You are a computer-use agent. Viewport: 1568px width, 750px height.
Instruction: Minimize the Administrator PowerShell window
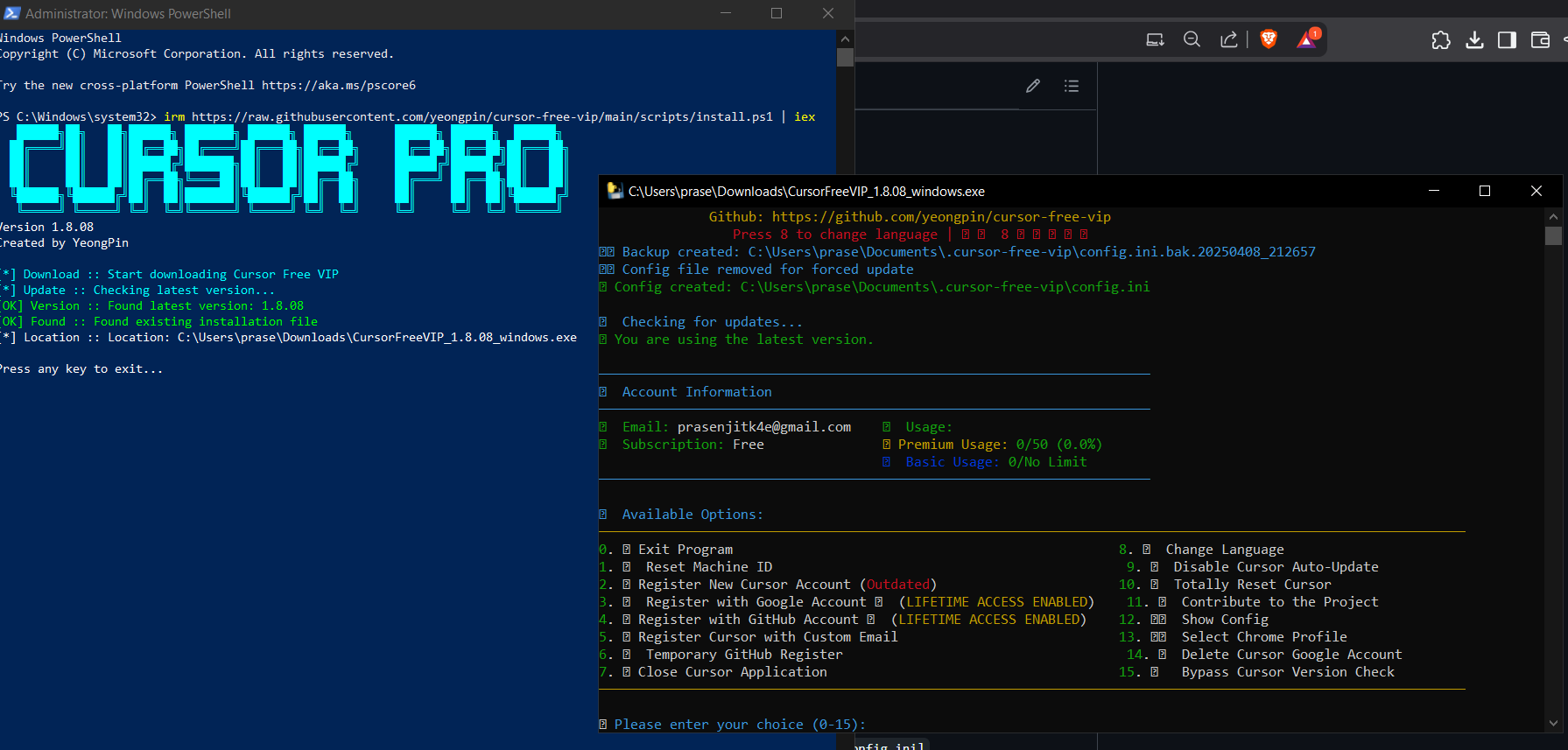(x=726, y=13)
